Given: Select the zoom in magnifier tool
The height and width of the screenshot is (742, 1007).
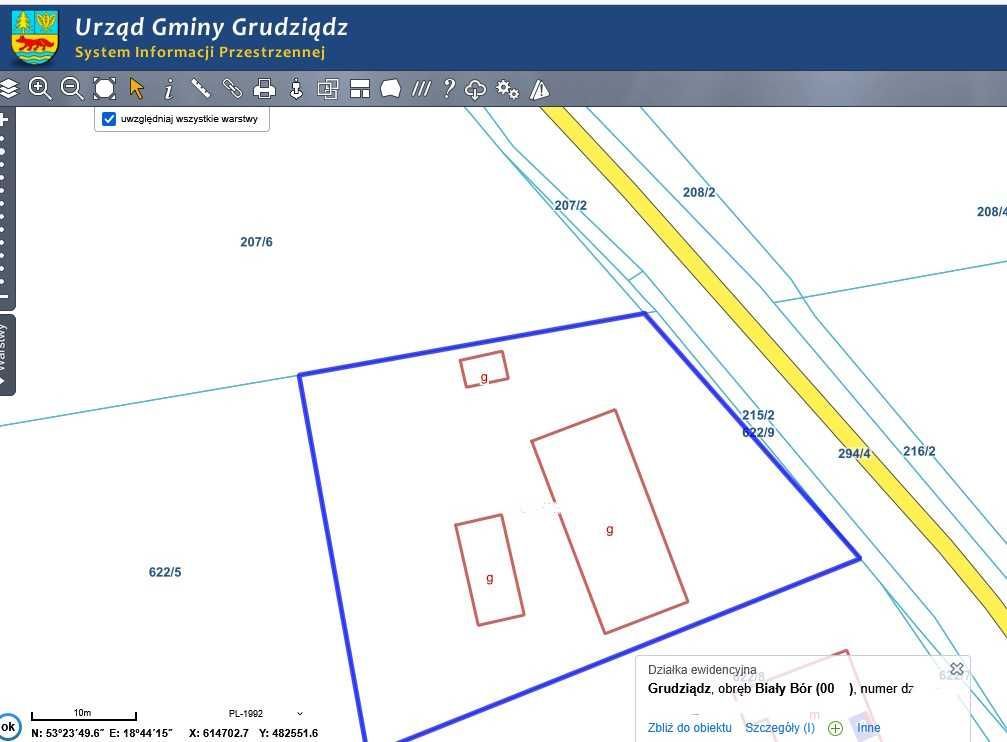Looking at the screenshot, I should tap(40, 89).
